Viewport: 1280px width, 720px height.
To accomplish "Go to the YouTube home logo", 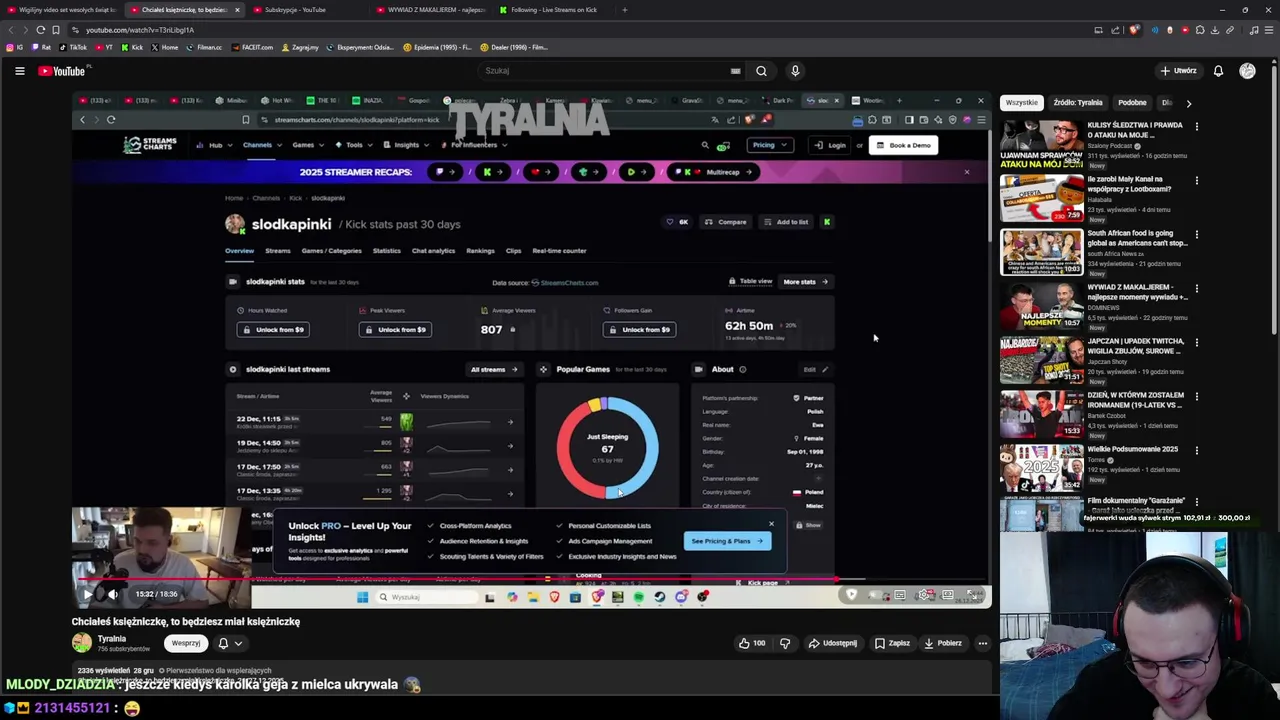I will click(63, 71).
